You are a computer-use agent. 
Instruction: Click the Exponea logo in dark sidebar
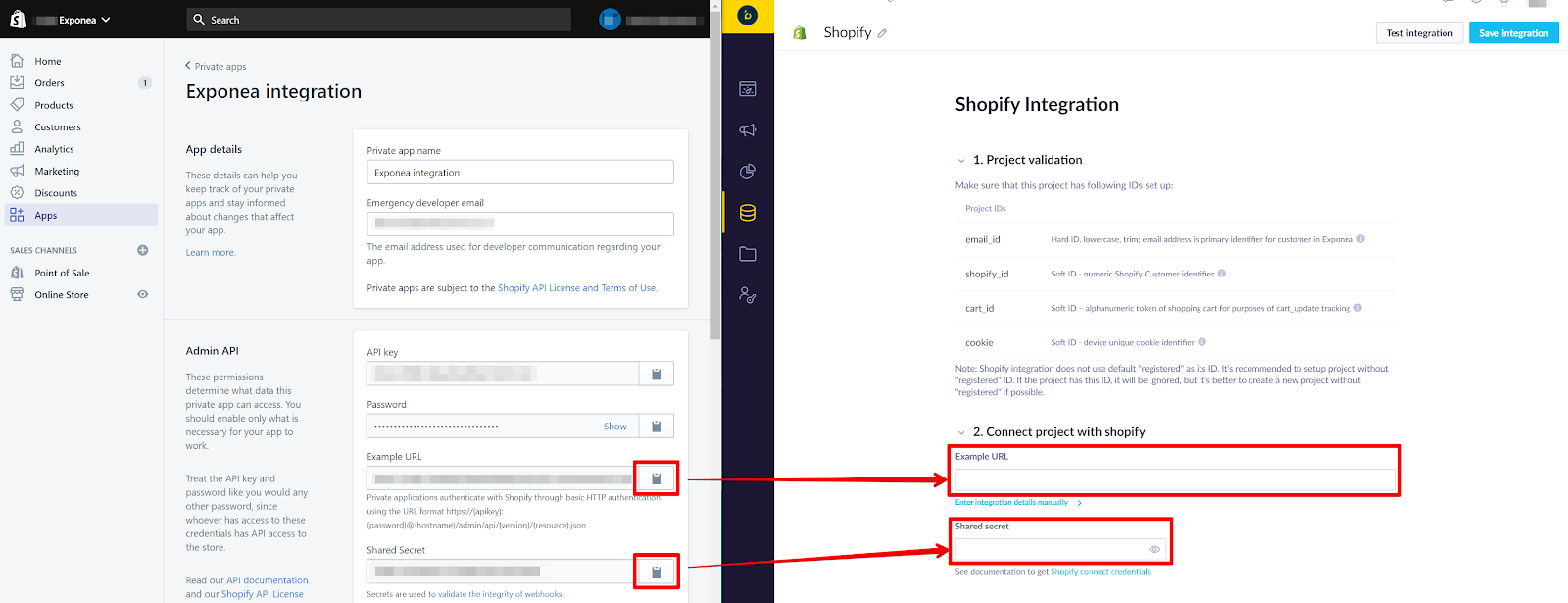[x=747, y=15]
